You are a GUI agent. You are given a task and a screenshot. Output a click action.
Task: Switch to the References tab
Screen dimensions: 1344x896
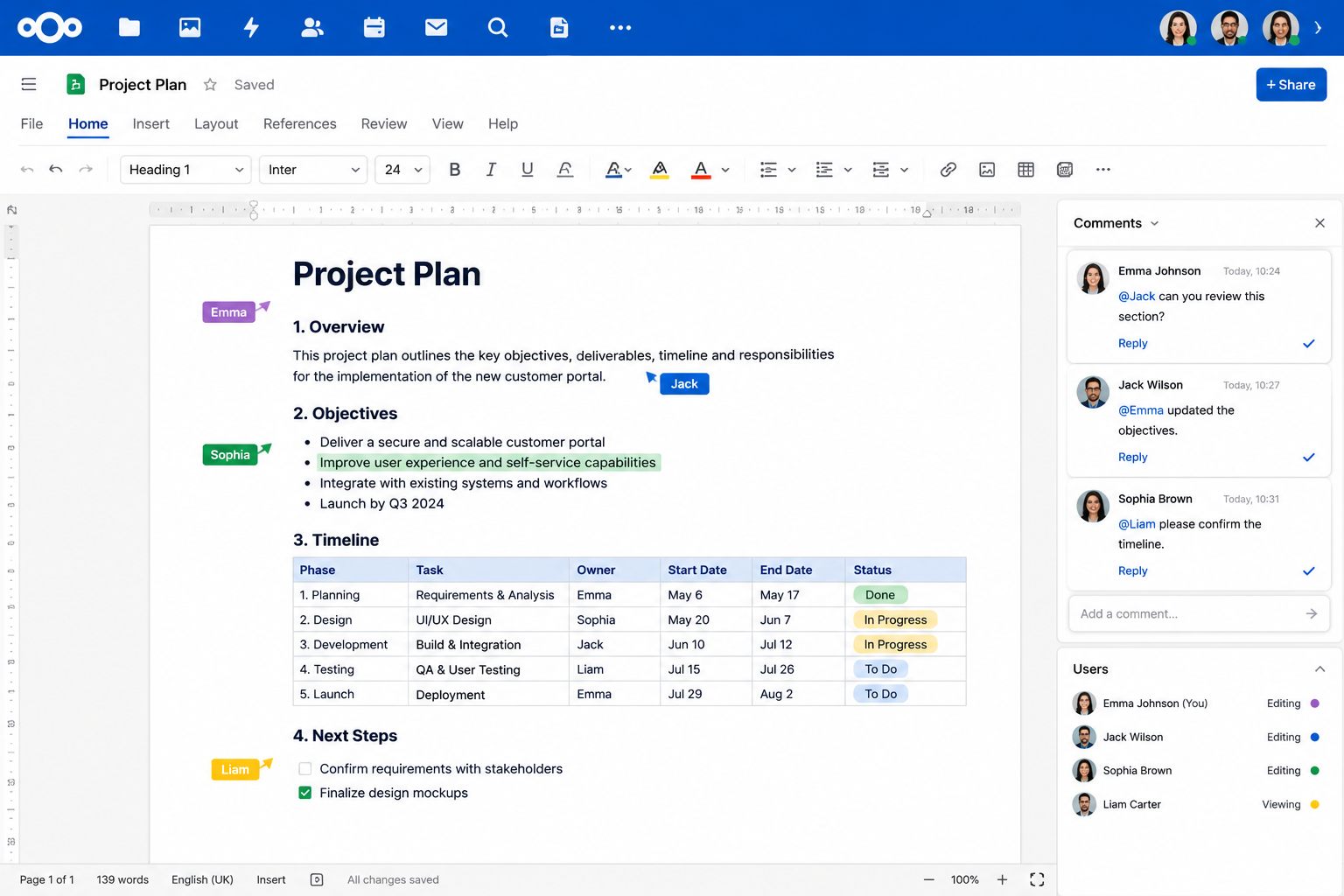(x=300, y=123)
